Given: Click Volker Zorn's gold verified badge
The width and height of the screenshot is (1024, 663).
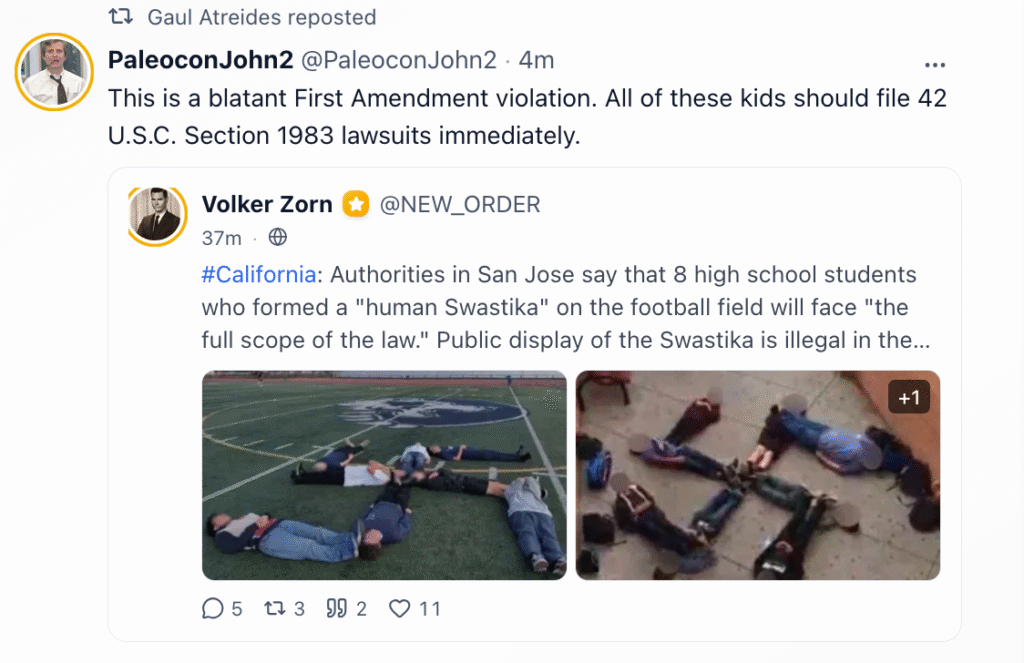Looking at the screenshot, I should [356, 205].
